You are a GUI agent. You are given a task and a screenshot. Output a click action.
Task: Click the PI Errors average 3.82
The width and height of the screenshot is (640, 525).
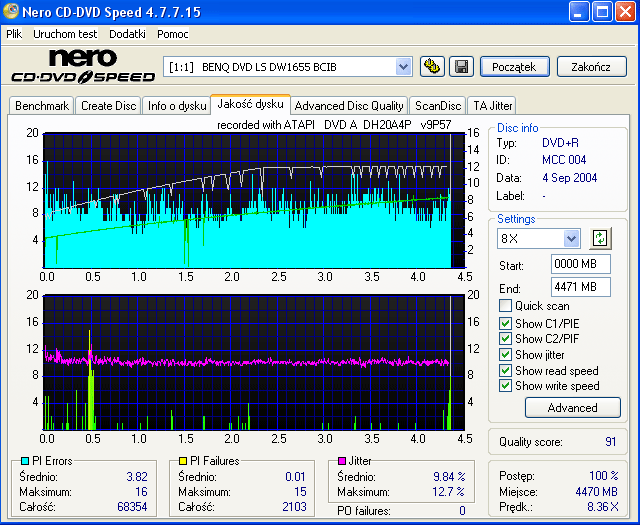[x=137, y=477]
